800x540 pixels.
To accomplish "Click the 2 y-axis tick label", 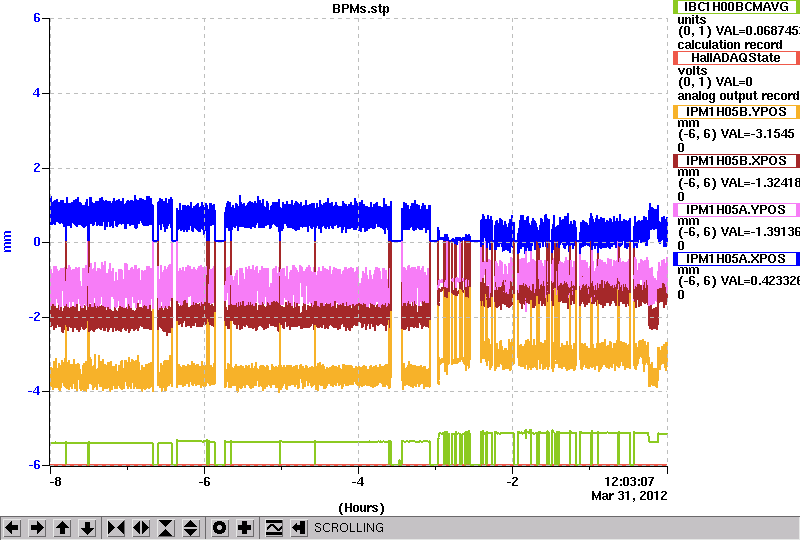I will click(x=37, y=168).
